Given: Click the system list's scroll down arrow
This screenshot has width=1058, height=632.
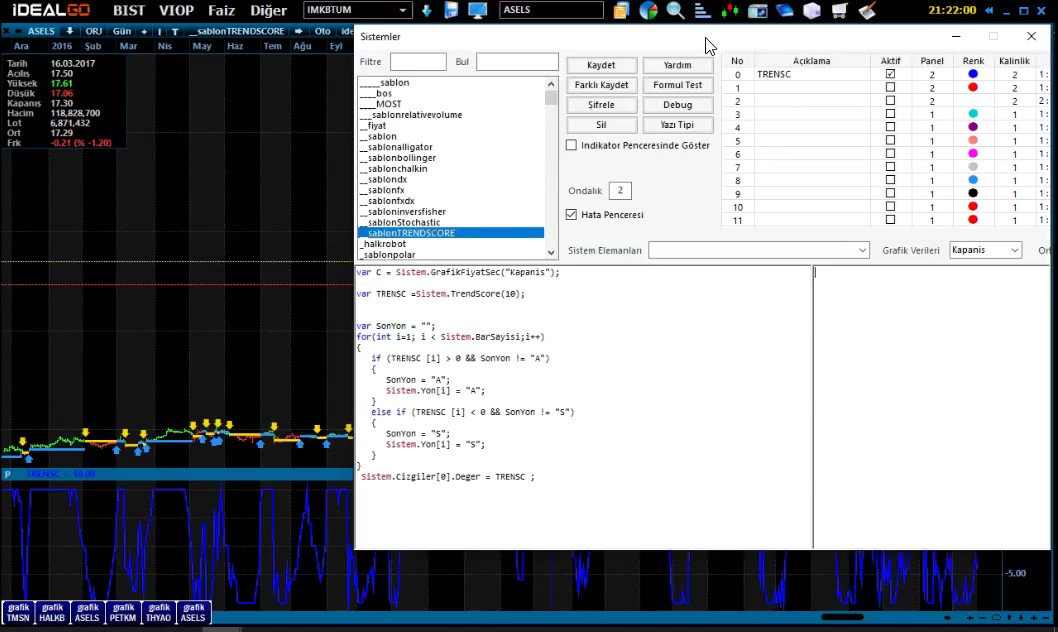Looking at the screenshot, I should point(551,253).
